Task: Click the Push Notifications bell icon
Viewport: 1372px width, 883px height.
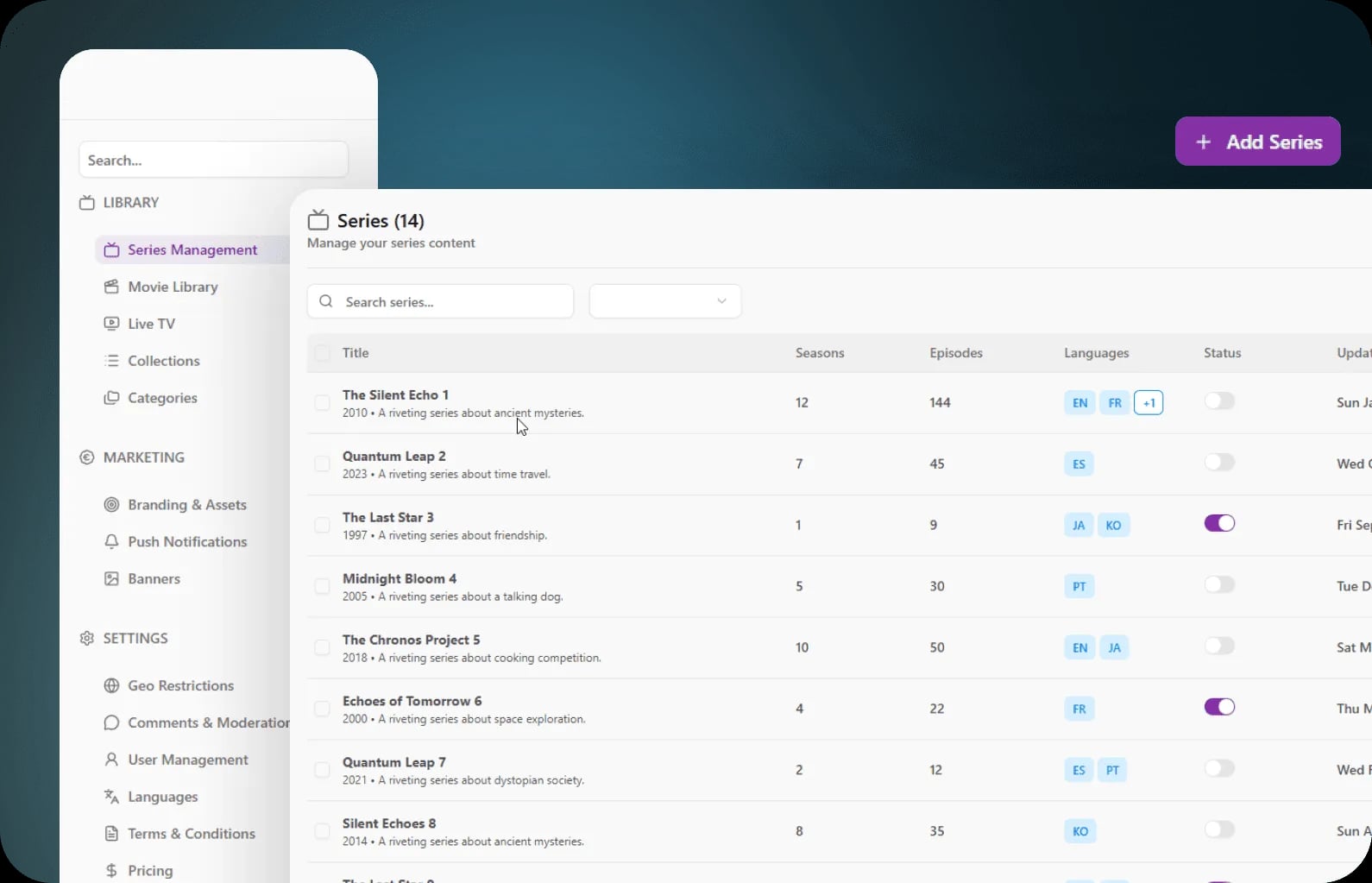Action: [111, 542]
